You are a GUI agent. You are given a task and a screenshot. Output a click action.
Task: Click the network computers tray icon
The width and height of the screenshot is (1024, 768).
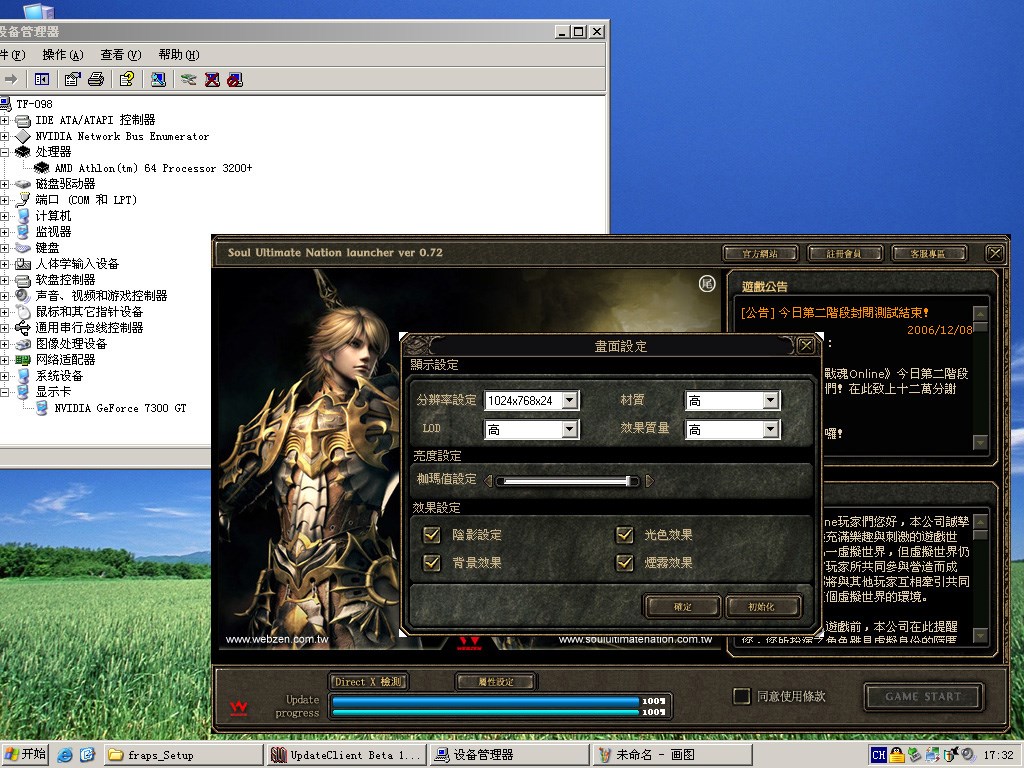(932, 755)
